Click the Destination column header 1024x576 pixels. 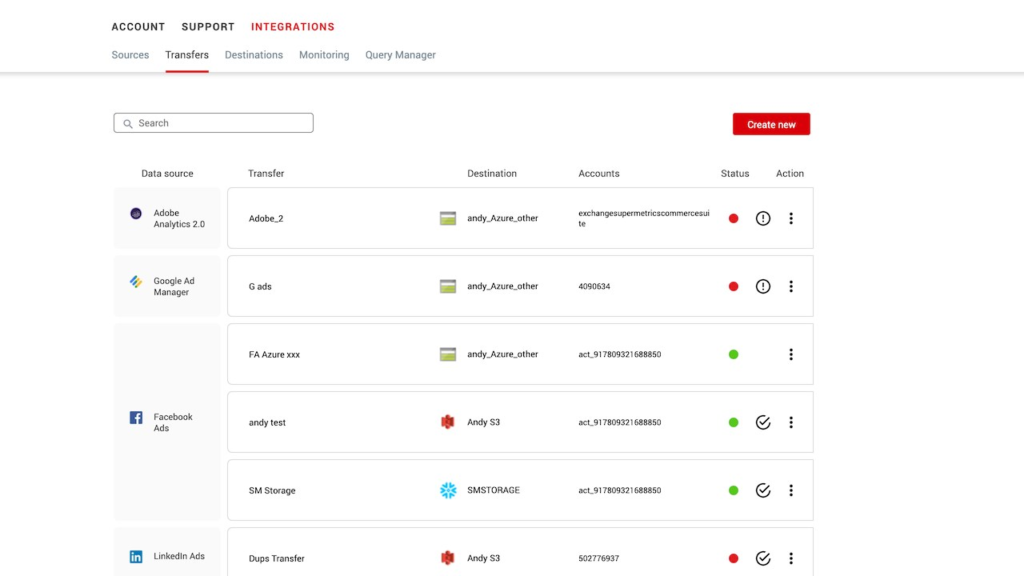(x=492, y=174)
